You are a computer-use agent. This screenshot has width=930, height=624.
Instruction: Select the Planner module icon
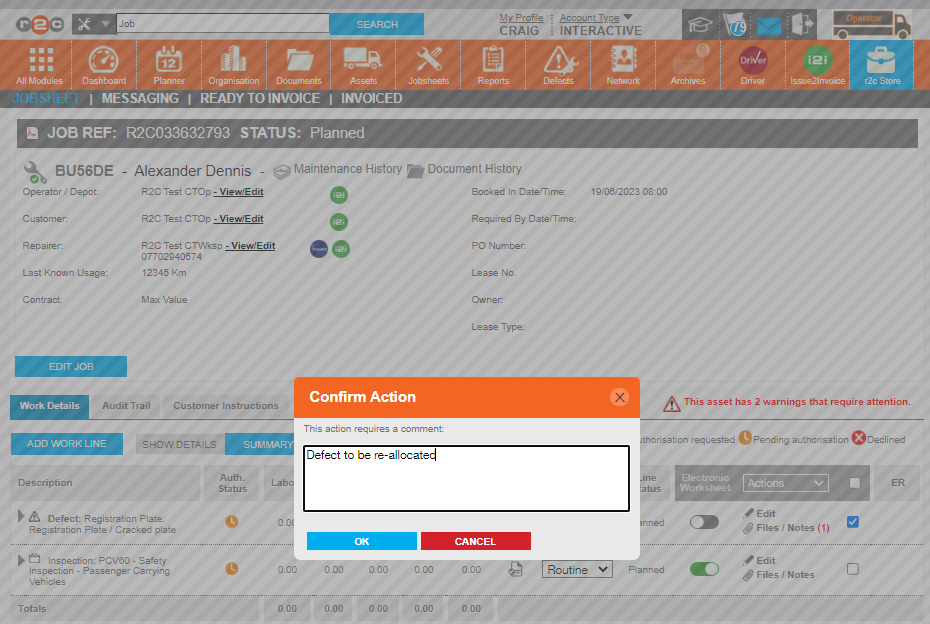168,64
